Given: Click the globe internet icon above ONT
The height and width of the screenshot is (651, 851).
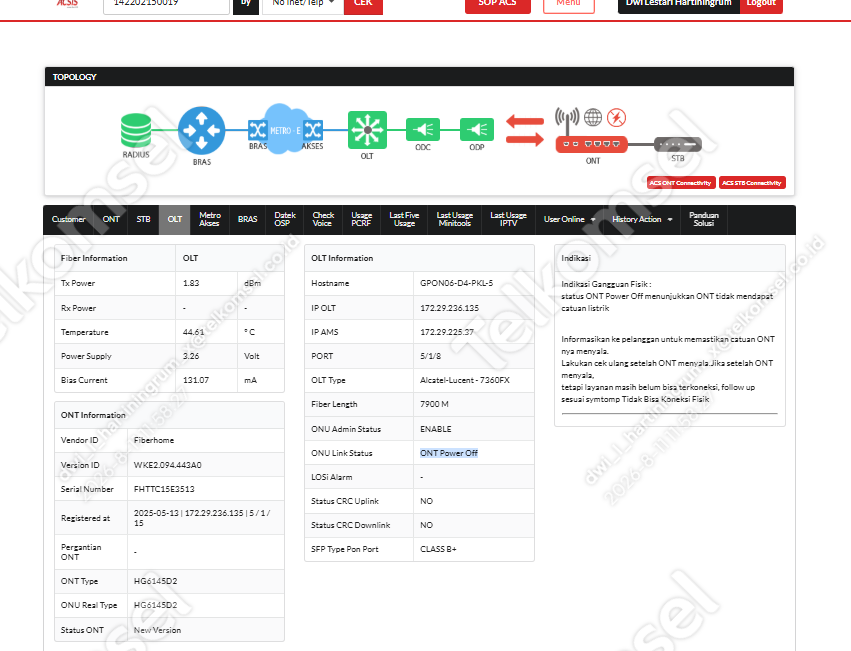Looking at the screenshot, I should click(593, 117).
